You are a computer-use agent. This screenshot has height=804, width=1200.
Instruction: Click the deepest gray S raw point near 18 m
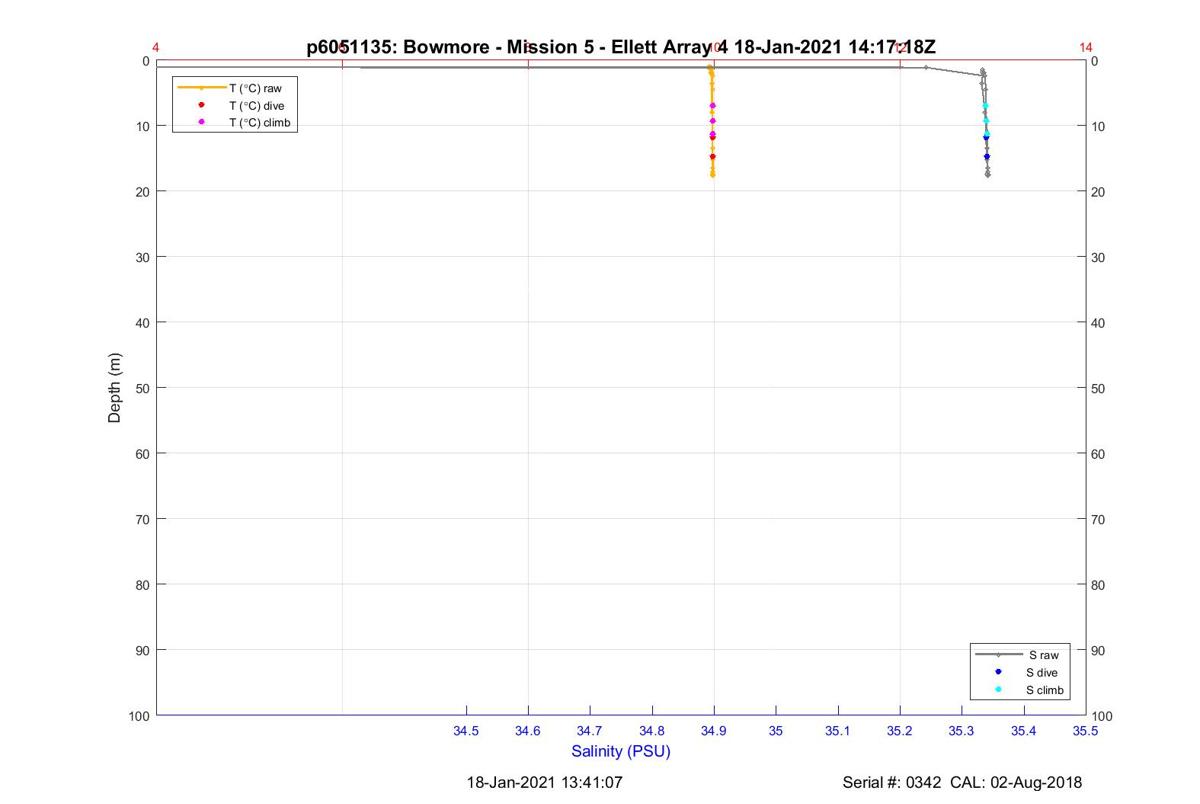988,175
